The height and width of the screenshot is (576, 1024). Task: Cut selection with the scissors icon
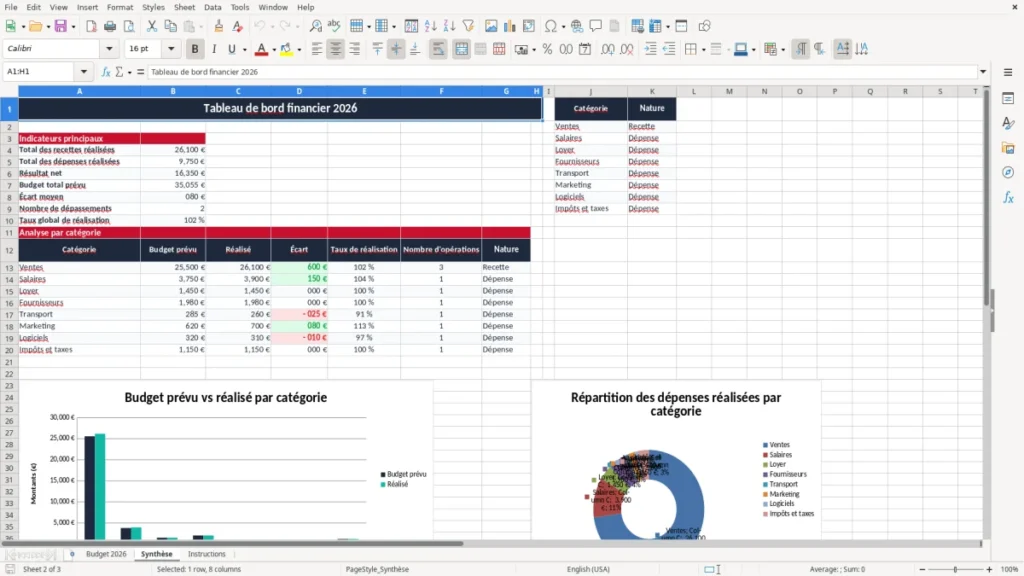pos(152,26)
